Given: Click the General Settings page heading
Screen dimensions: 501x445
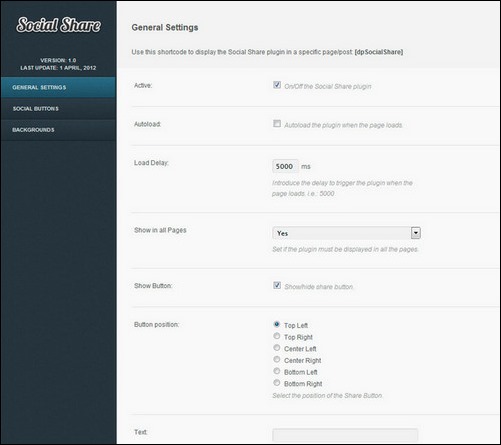Looking at the screenshot, I should pyautogui.click(x=165, y=27).
